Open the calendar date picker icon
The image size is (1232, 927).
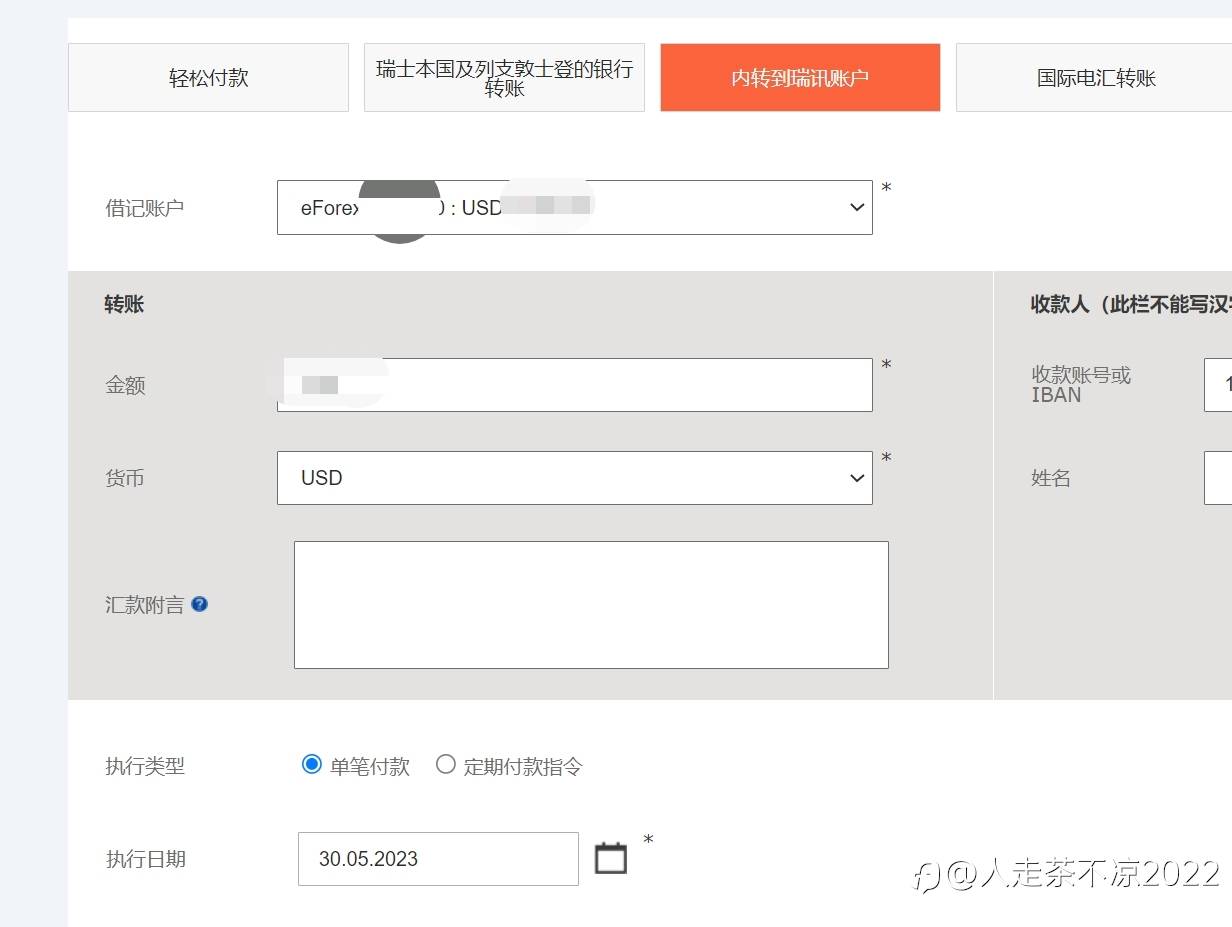coord(611,859)
